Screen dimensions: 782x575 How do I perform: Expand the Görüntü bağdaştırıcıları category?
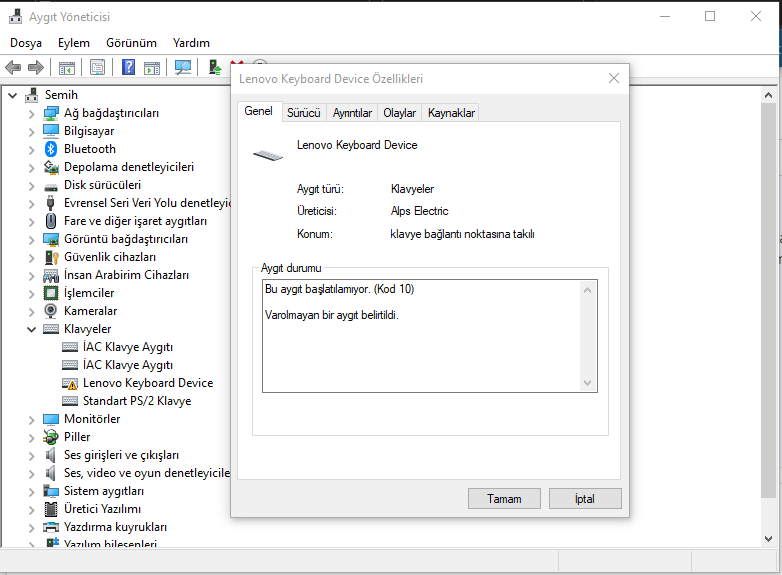[x=31, y=240]
